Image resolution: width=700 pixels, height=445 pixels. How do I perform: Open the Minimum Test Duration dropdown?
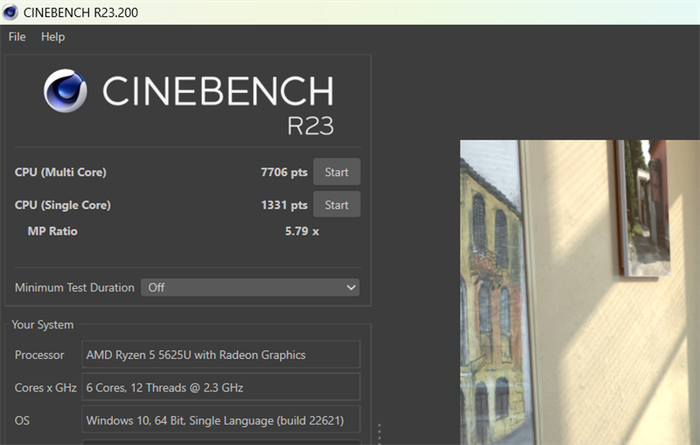point(250,287)
